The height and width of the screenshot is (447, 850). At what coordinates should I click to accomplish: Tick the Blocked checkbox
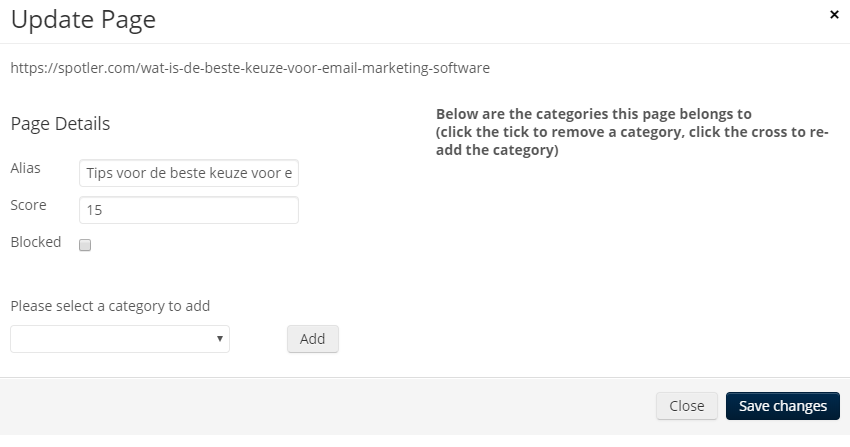pyautogui.click(x=85, y=245)
